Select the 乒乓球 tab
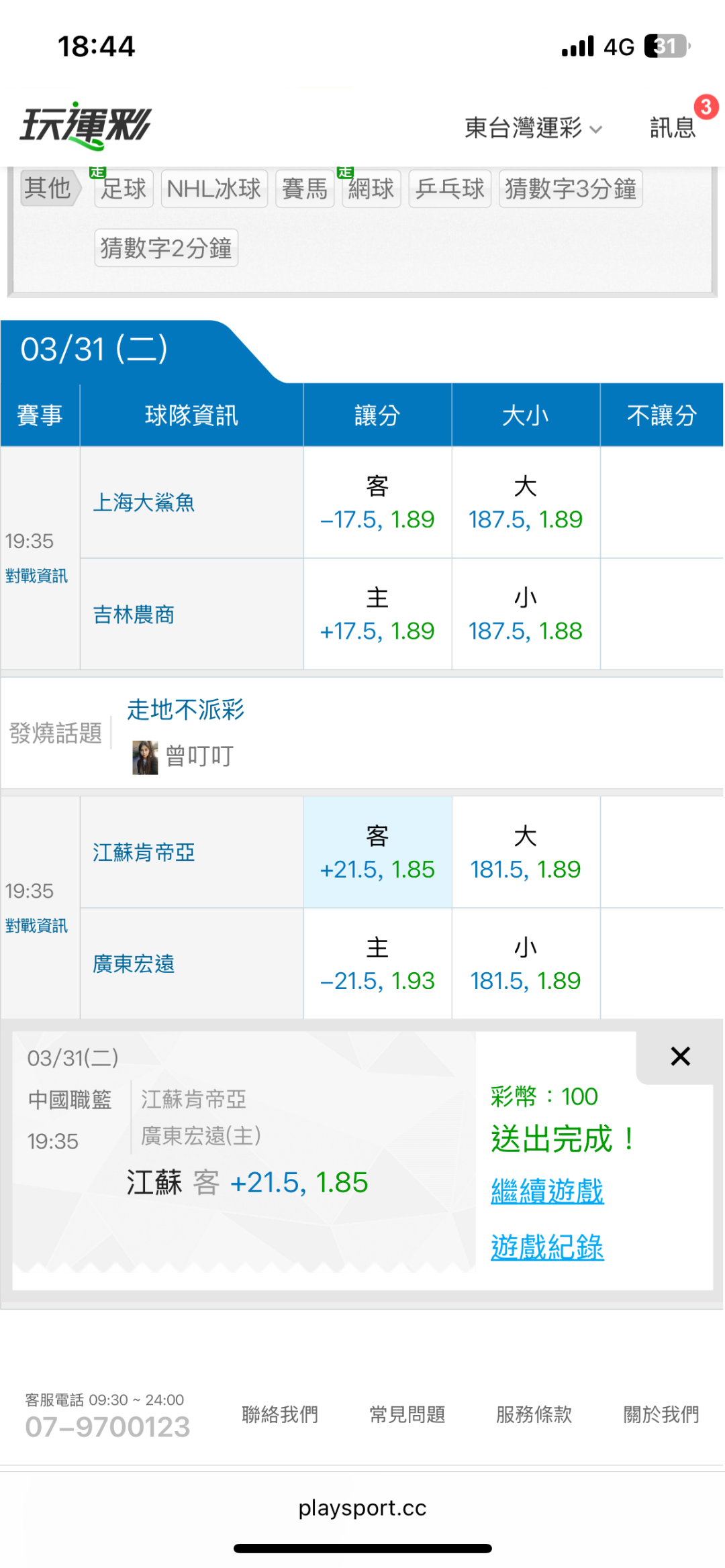The height and width of the screenshot is (1568, 725). click(x=450, y=189)
